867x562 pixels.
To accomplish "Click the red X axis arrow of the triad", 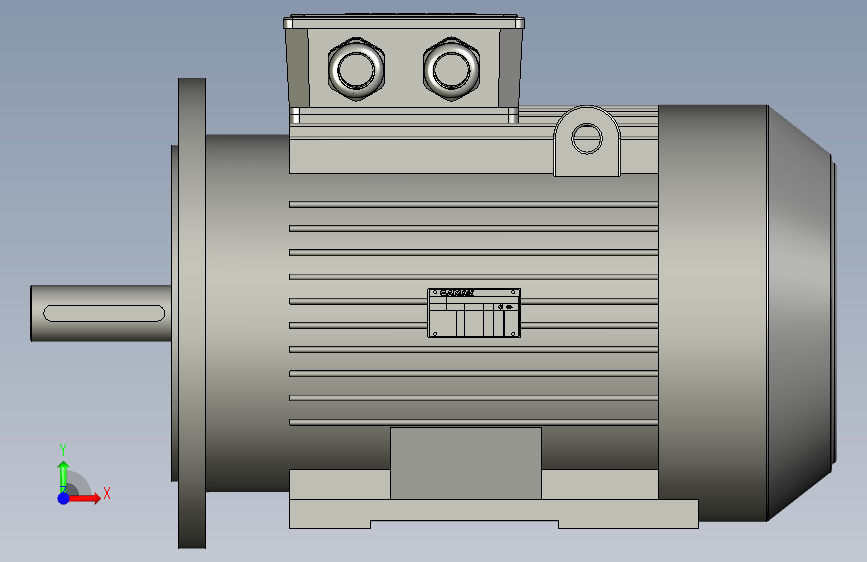I will point(85,498).
